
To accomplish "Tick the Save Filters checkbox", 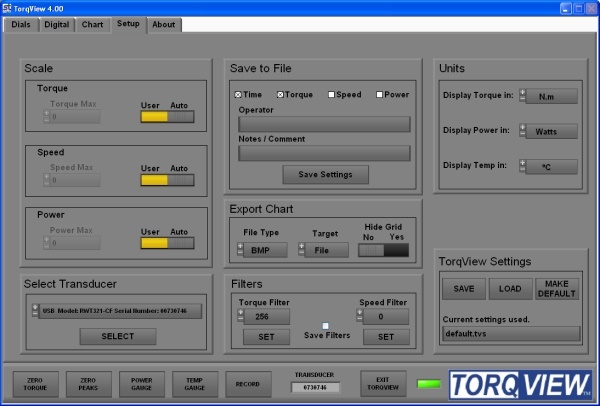I will point(325,326).
